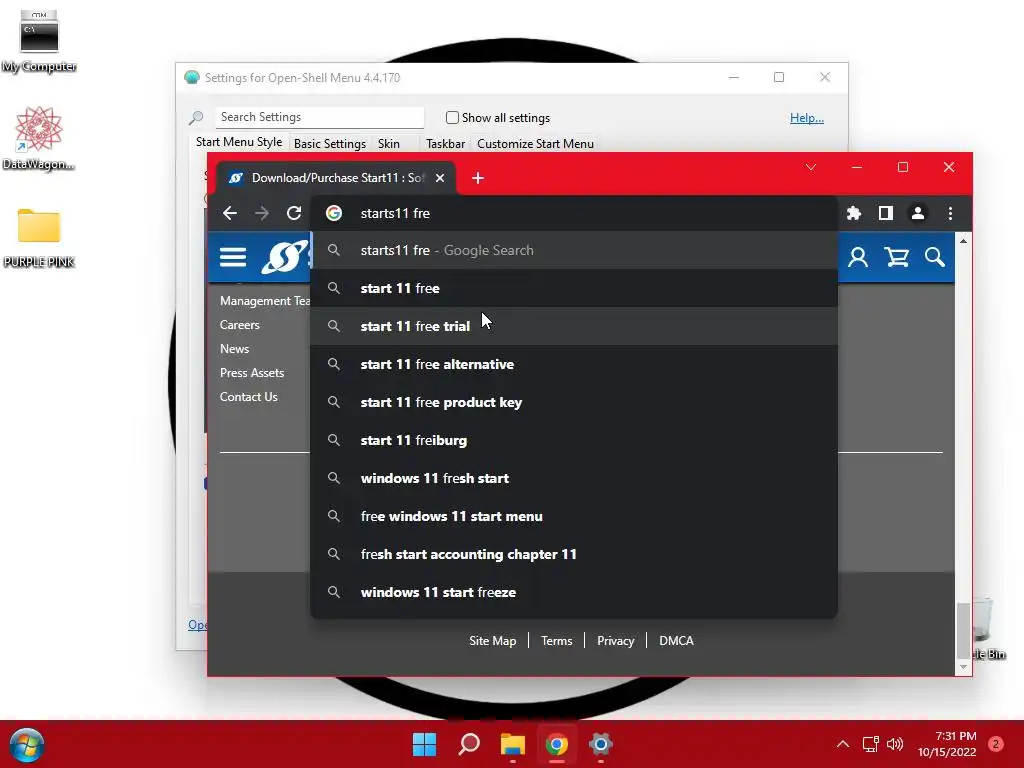Switch to Basic Settings tab
Screen dimensions: 1024x768
tap(330, 144)
